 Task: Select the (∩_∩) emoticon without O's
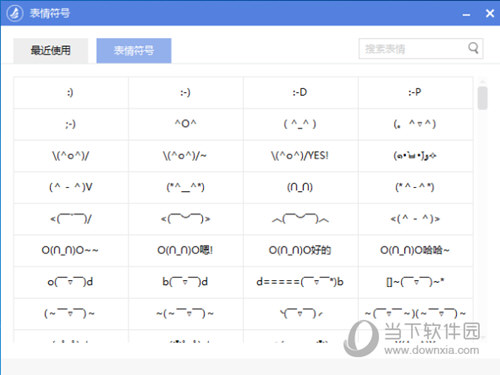click(x=301, y=187)
